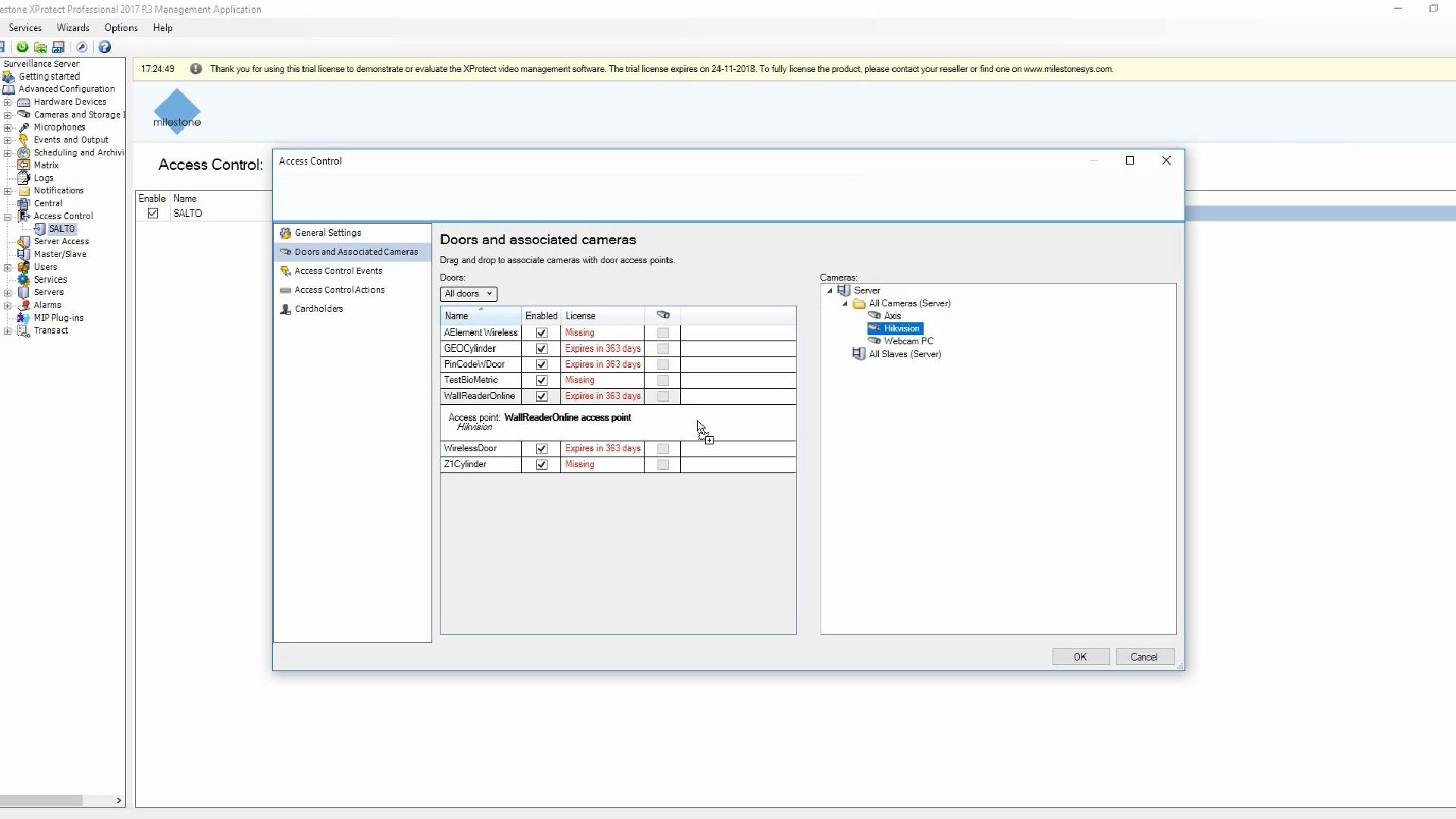The width and height of the screenshot is (1456, 819).
Task: Click the Master/Slave icon in tree
Action: coord(24,254)
